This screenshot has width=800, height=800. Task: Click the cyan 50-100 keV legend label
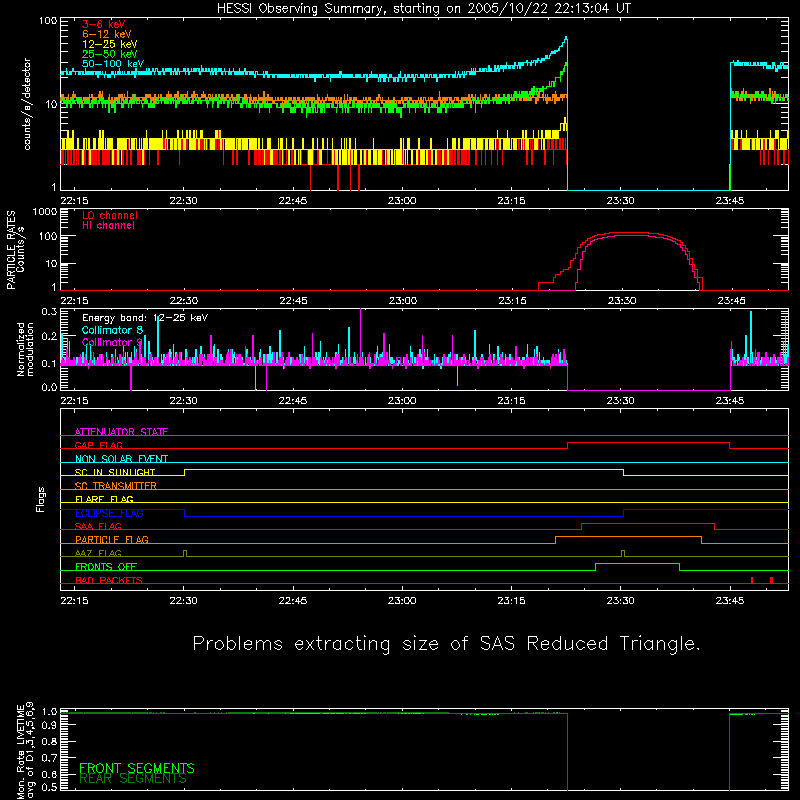(113, 64)
